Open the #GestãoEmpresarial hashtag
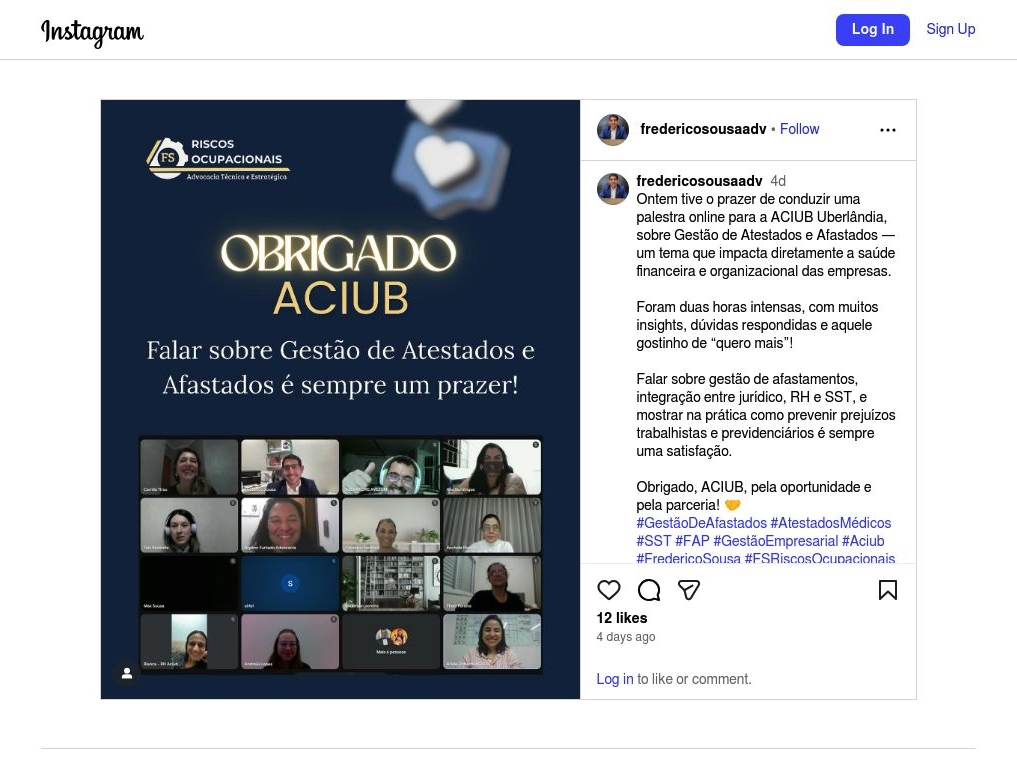This screenshot has width=1017, height=758. tap(775, 541)
